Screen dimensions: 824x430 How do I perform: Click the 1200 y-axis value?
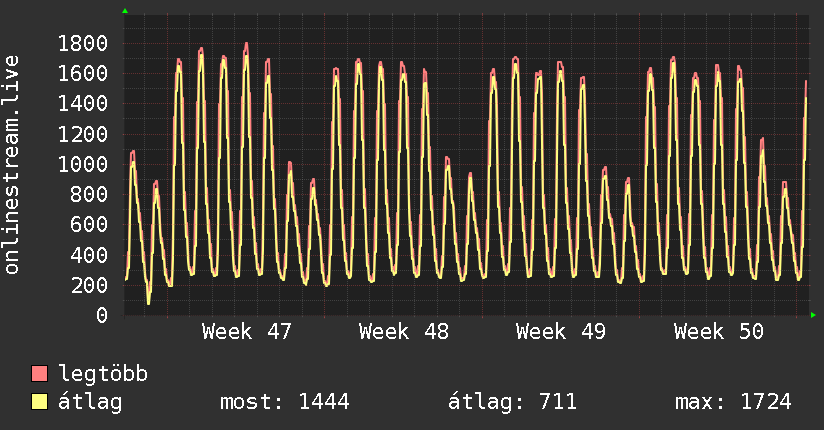click(83, 134)
